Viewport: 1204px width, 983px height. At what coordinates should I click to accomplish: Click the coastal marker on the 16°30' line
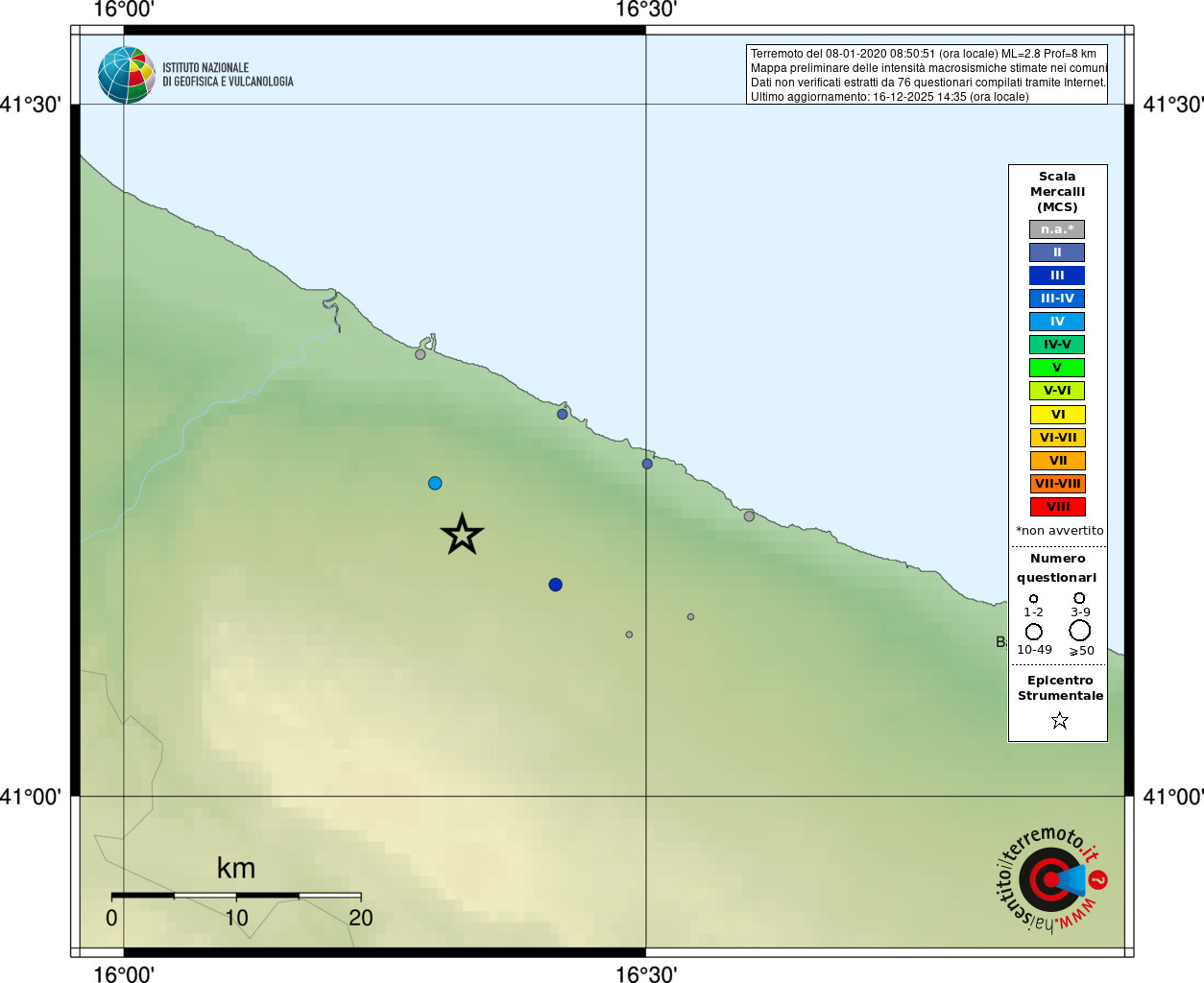[x=647, y=464]
